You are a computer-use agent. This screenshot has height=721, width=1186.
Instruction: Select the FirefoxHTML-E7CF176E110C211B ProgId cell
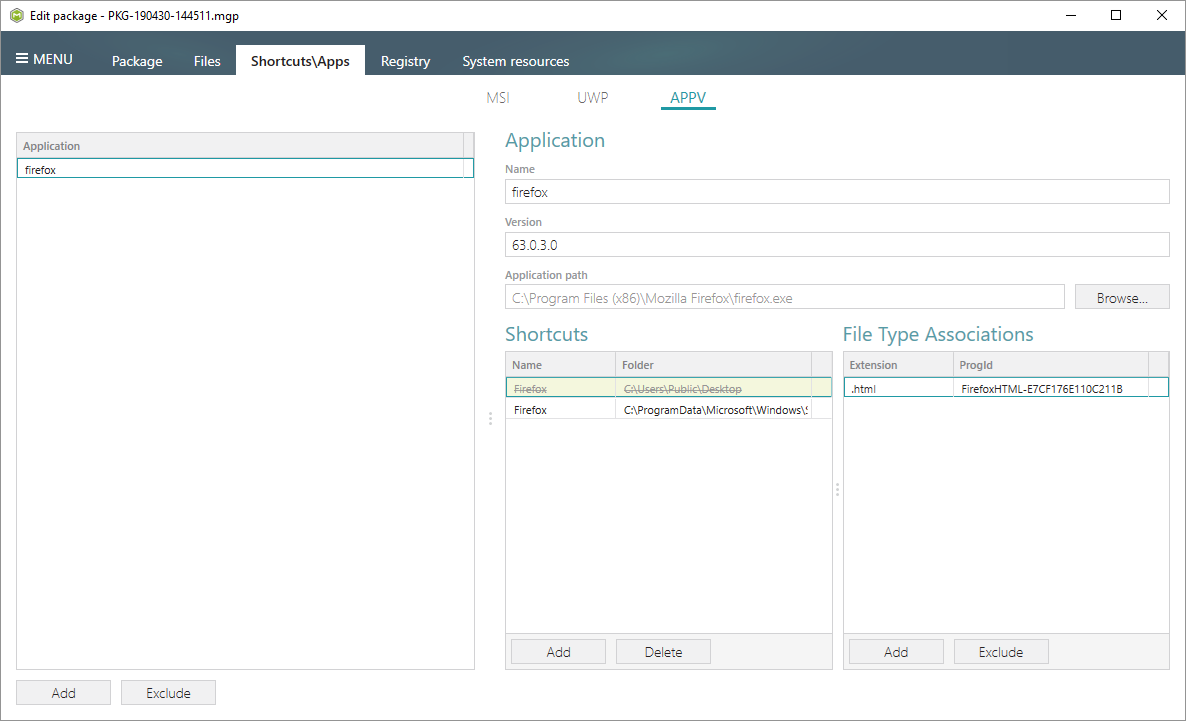pos(1051,388)
